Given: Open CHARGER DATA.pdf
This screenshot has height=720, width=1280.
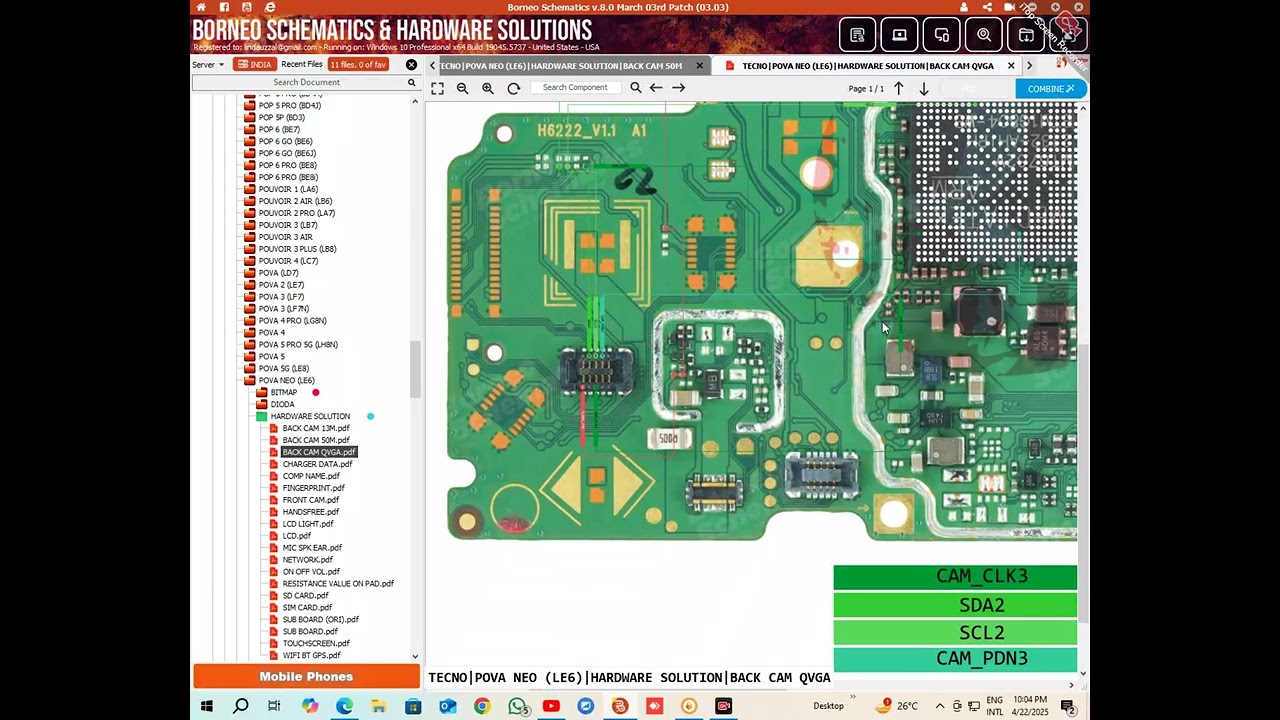Looking at the screenshot, I should 317,464.
